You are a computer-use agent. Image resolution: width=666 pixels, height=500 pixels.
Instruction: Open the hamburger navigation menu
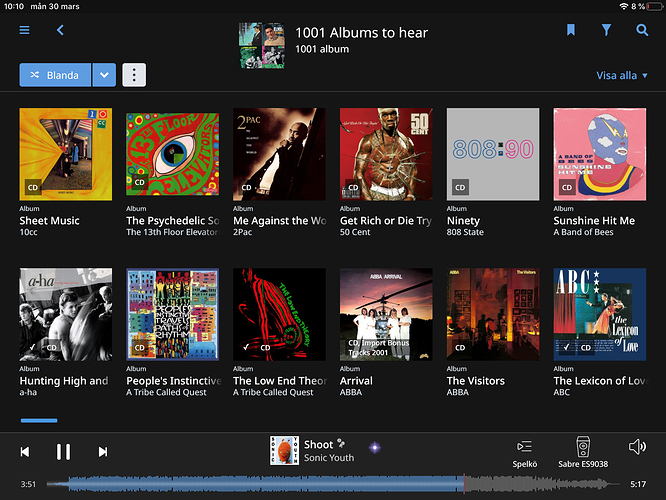tap(24, 30)
